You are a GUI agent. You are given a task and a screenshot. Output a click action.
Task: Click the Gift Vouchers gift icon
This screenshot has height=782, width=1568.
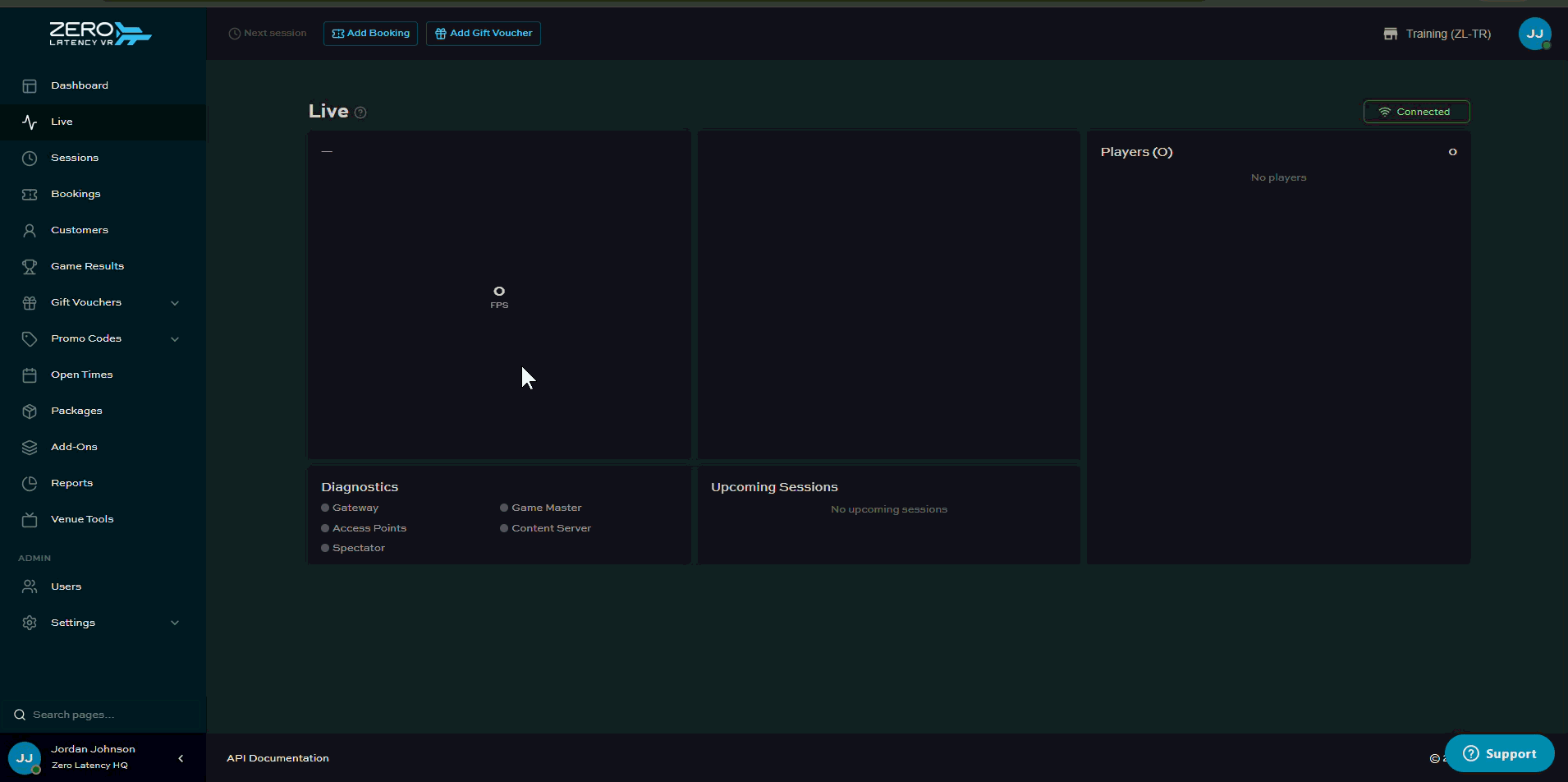pyautogui.click(x=30, y=302)
